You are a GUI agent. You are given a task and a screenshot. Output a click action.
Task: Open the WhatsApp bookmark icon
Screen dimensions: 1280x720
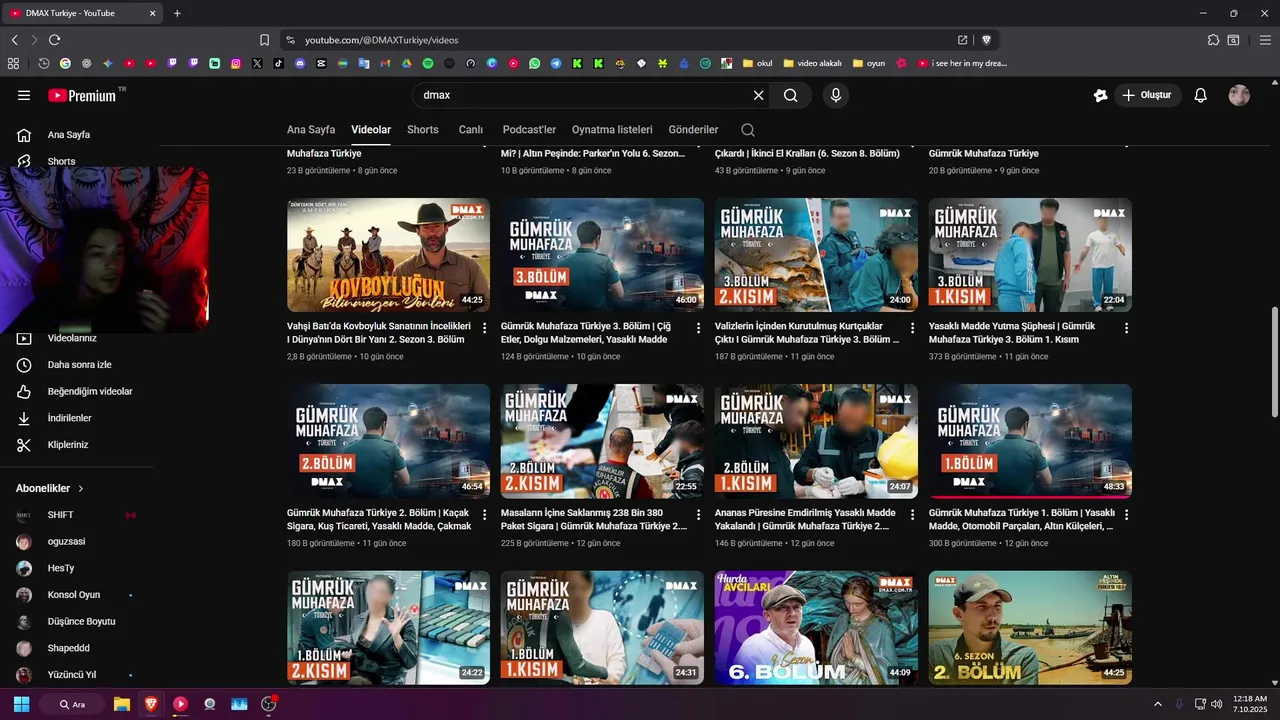[535, 63]
